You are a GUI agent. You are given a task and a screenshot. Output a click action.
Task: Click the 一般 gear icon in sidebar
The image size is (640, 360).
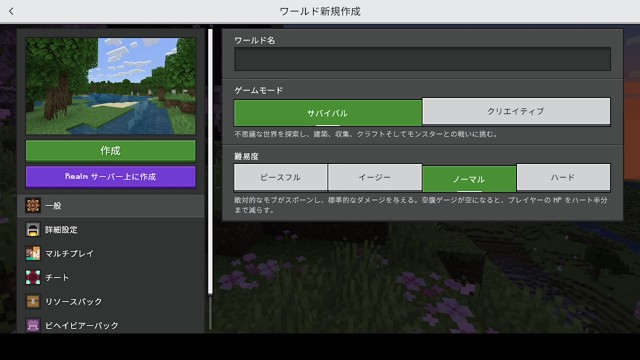click(33, 205)
